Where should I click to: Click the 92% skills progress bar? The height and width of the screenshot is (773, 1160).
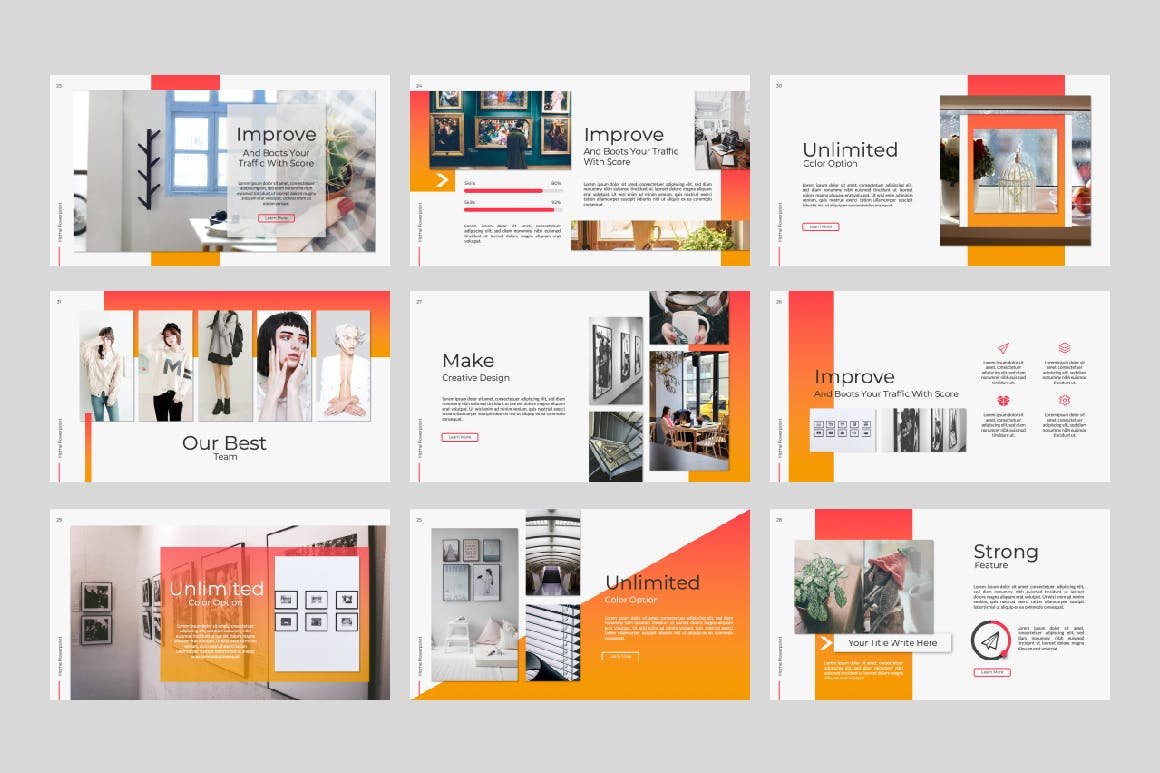513,210
